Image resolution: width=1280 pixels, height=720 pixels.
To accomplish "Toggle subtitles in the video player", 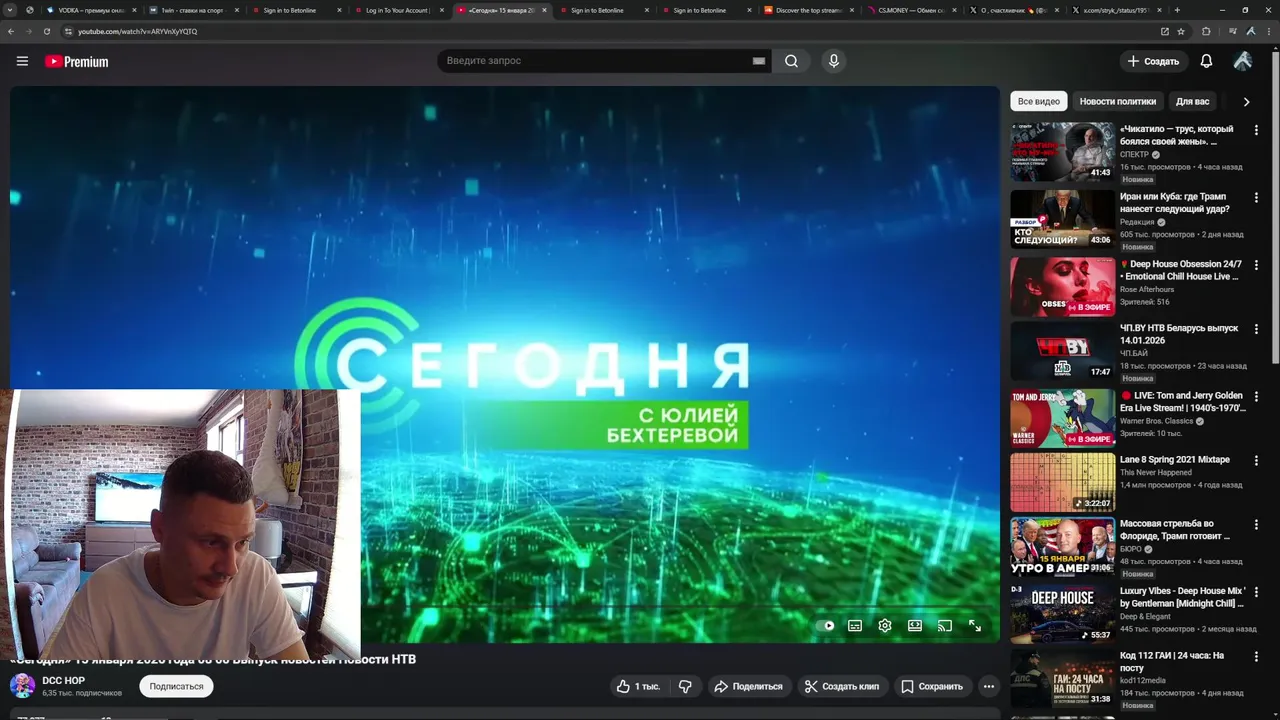I will tap(855, 626).
